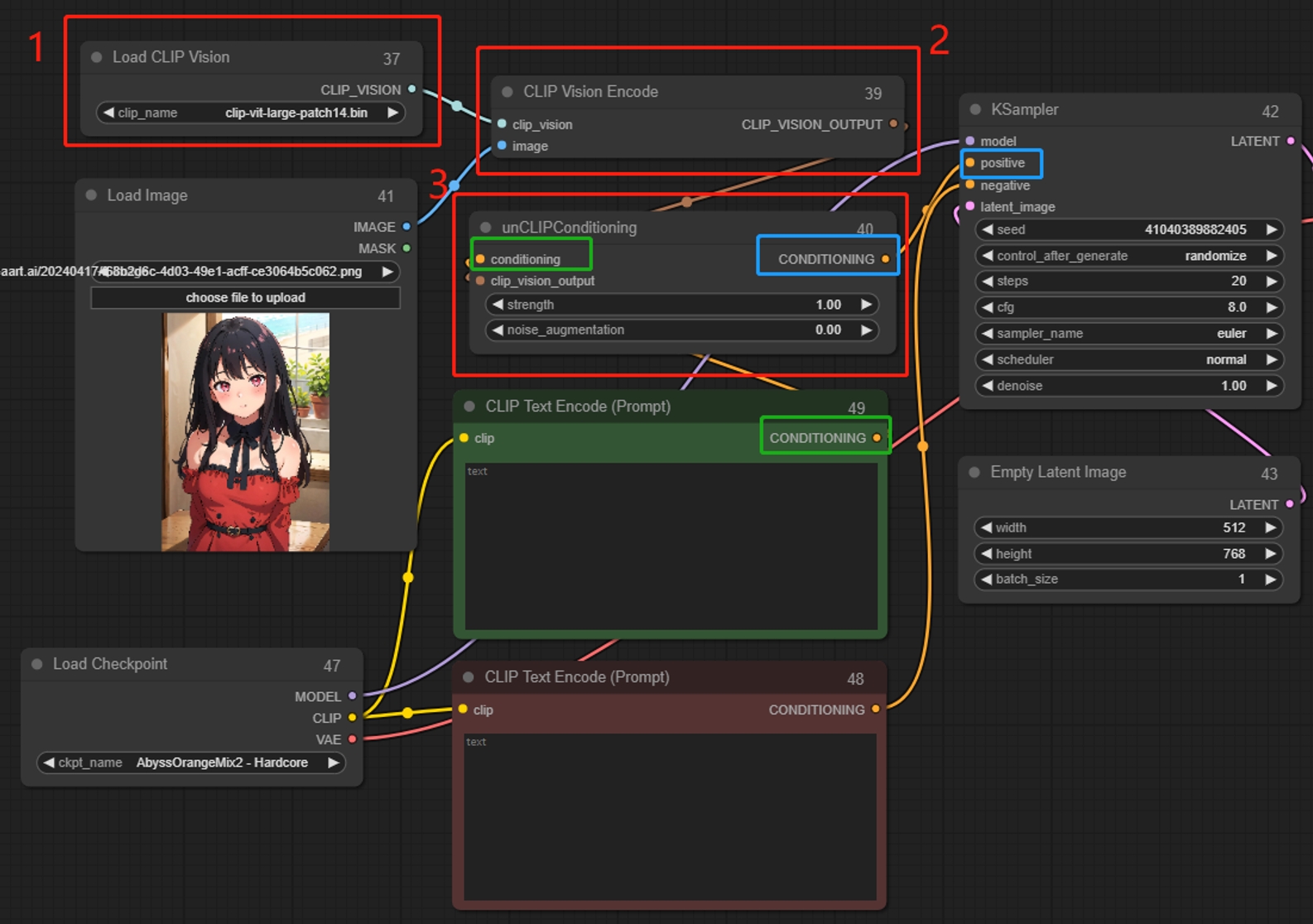Viewport: 1313px width, 924px height.
Task: Click unCLIPConditioning CONDITIONING output port
Action: click(x=885, y=259)
